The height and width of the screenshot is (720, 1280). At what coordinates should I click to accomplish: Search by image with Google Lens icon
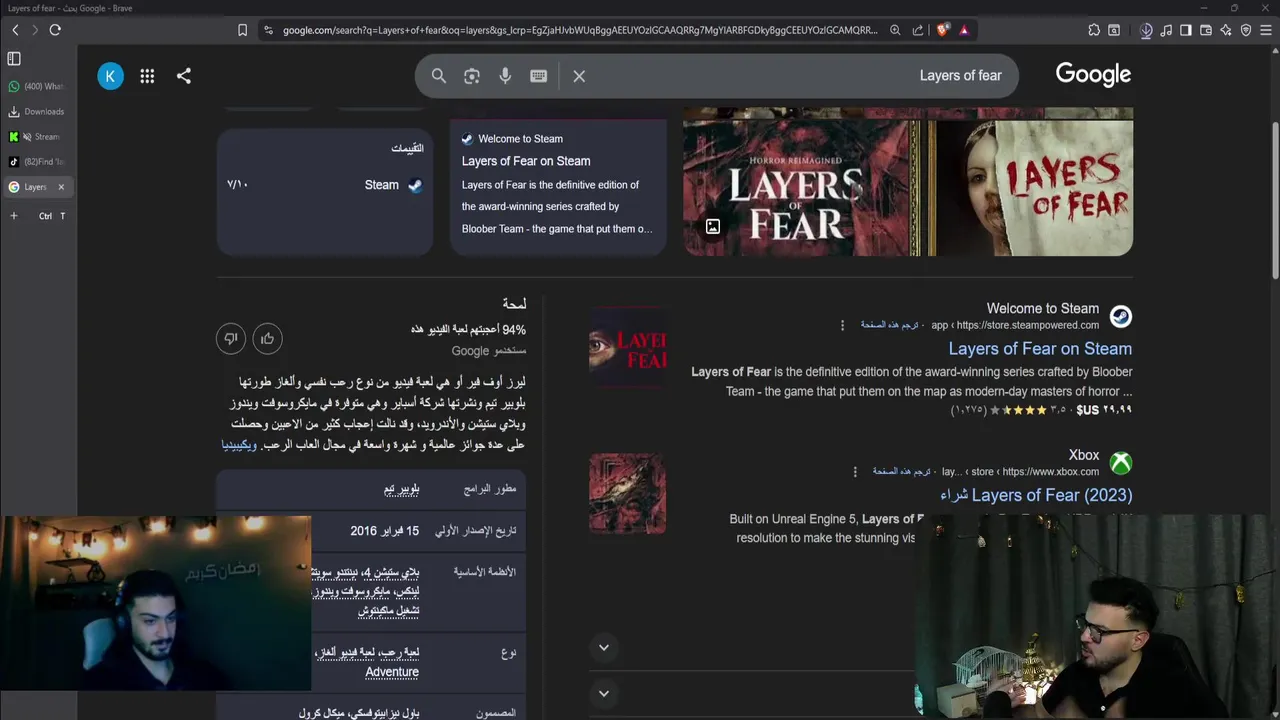[x=472, y=76]
